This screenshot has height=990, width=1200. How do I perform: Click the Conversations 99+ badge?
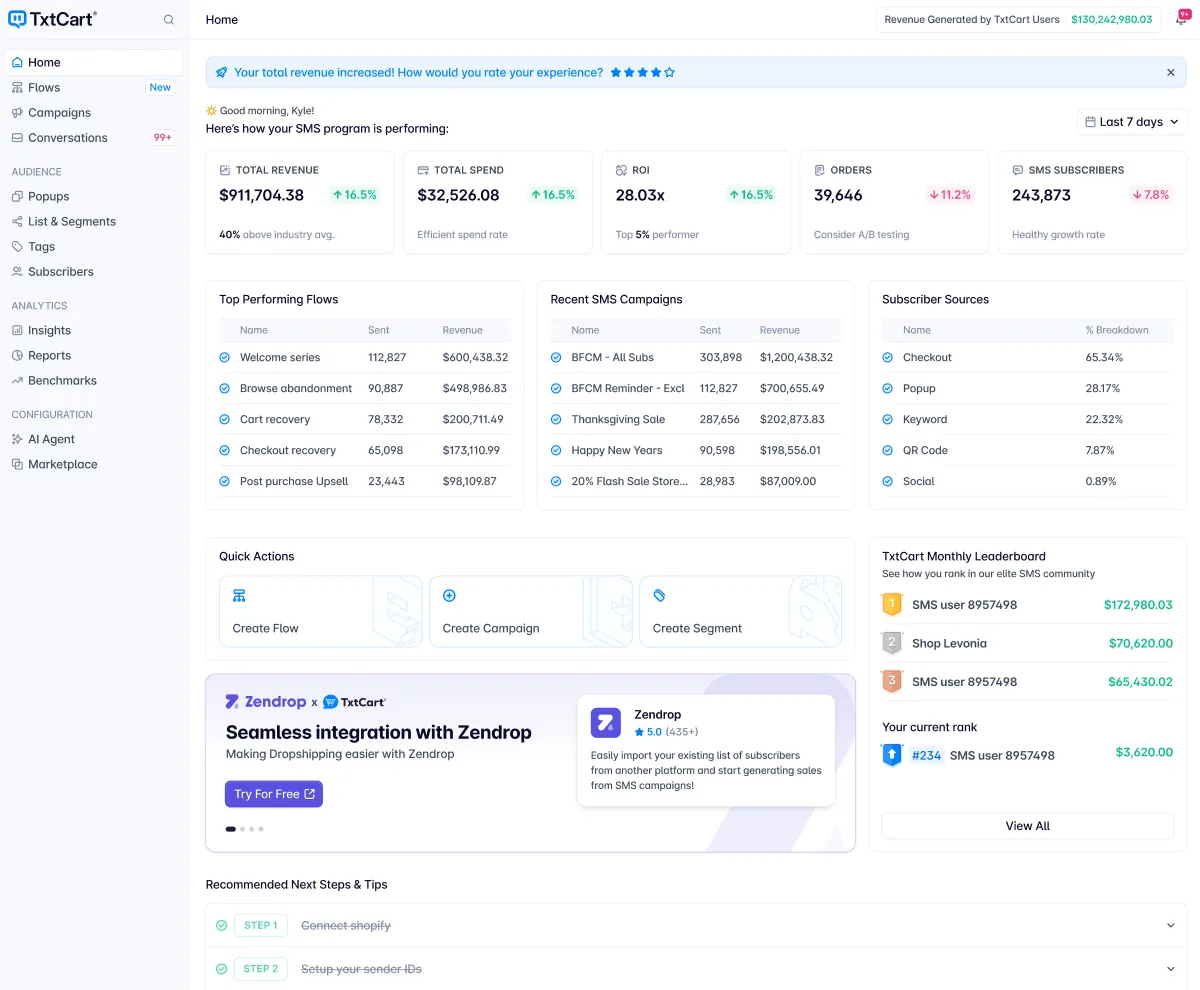pyautogui.click(x=162, y=138)
